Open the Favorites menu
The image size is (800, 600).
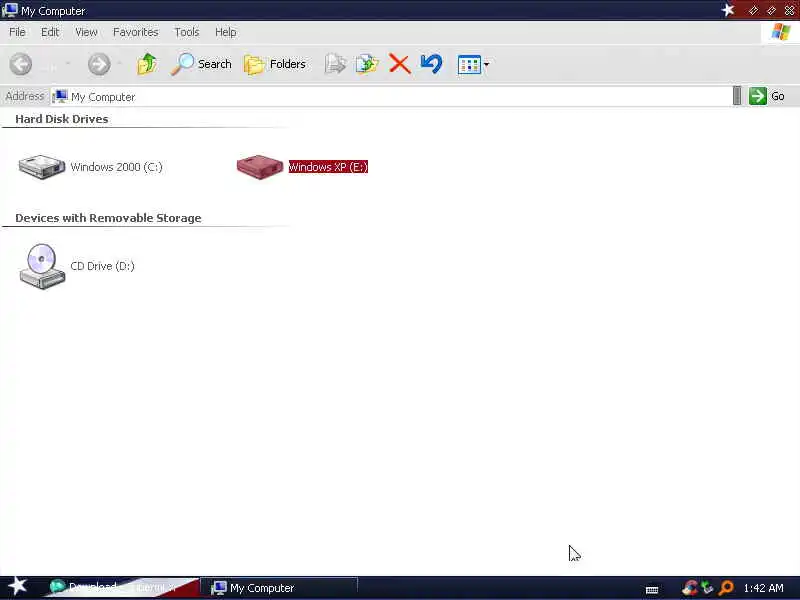click(x=136, y=32)
